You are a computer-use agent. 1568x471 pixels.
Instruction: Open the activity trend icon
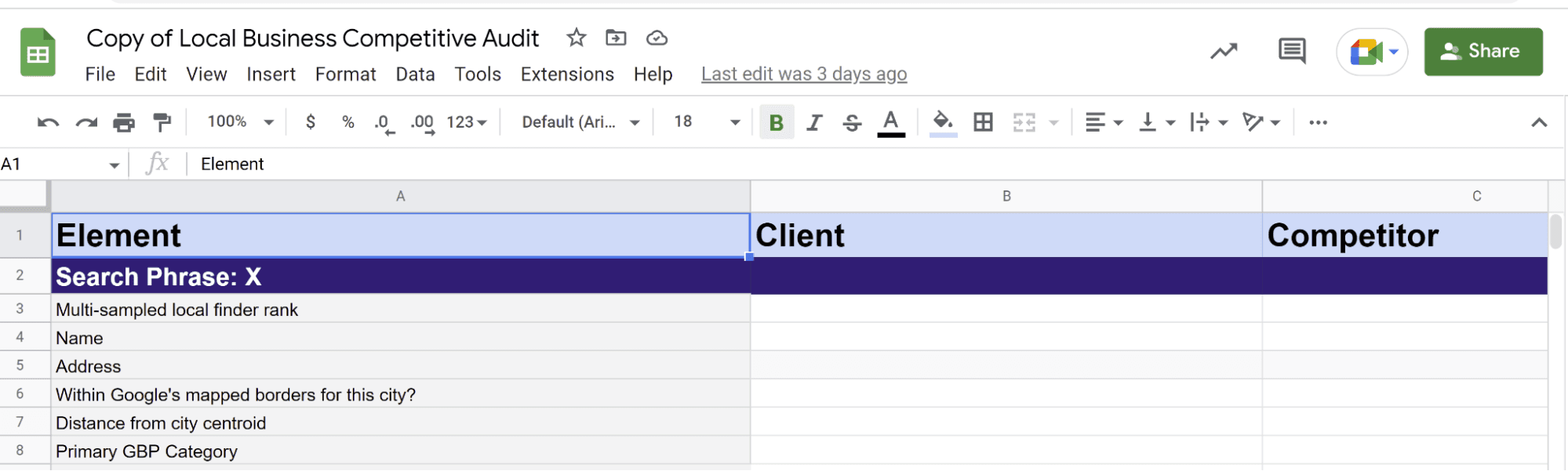click(x=1224, y=52)
